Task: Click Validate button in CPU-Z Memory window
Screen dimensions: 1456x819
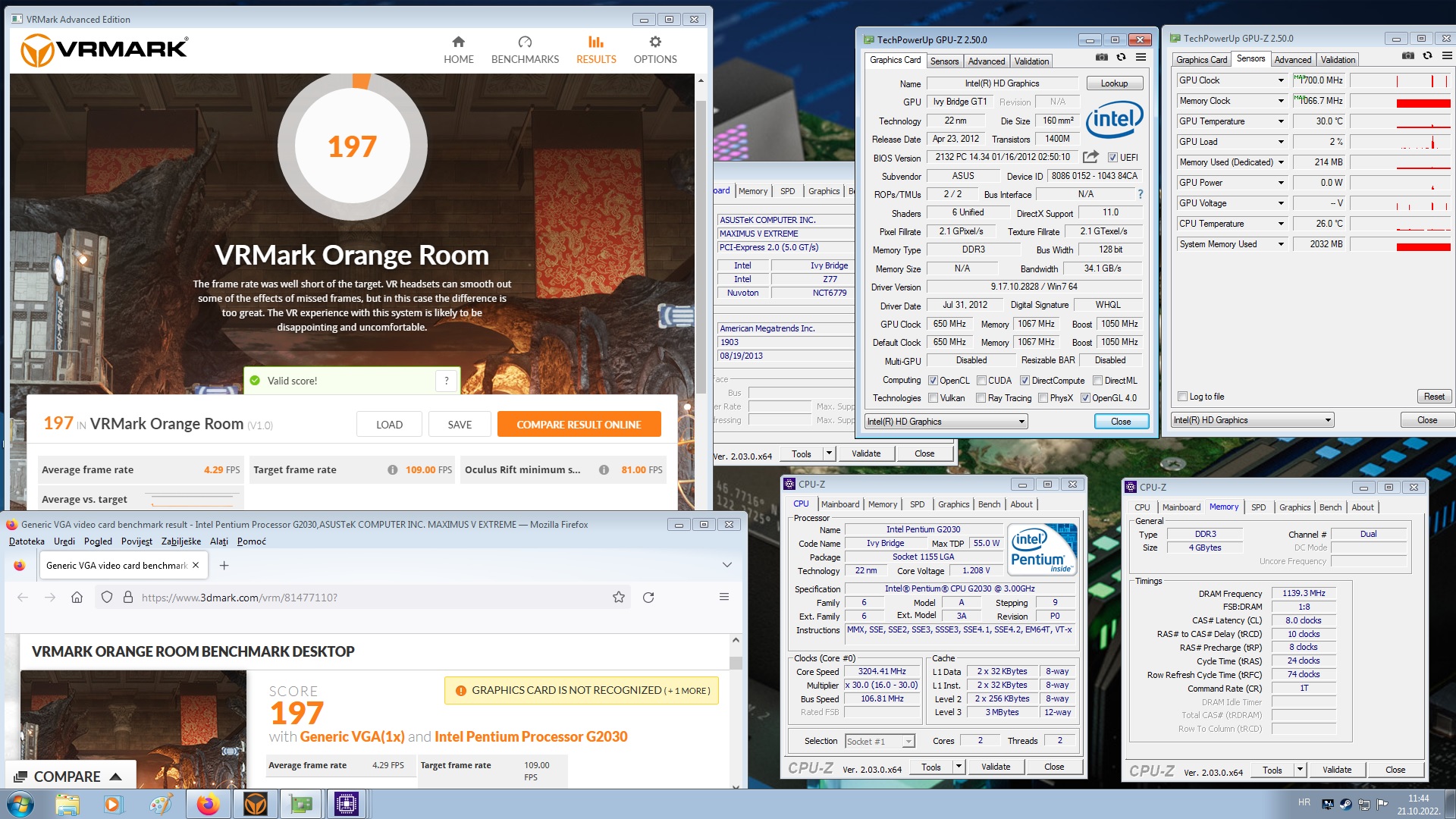Action: (x=1337, y=770)
